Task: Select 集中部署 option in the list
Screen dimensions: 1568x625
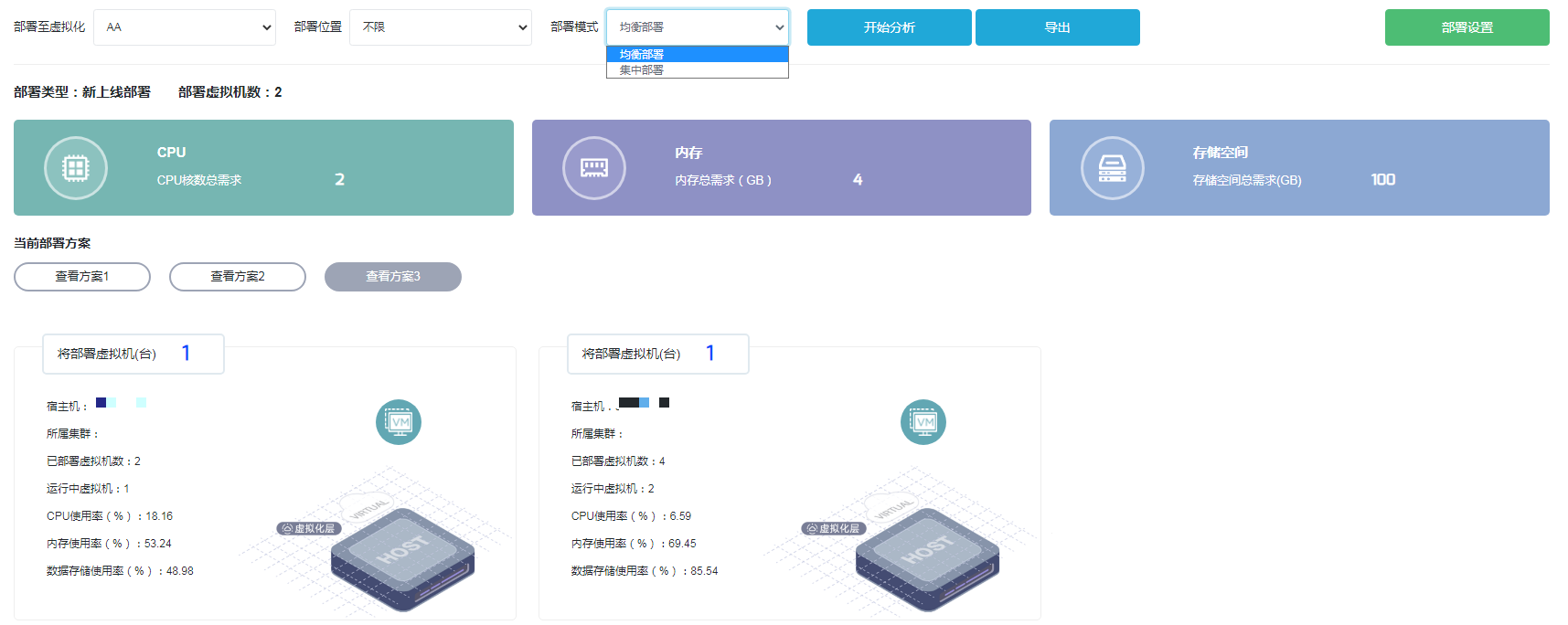Action: tap(697, 70)
